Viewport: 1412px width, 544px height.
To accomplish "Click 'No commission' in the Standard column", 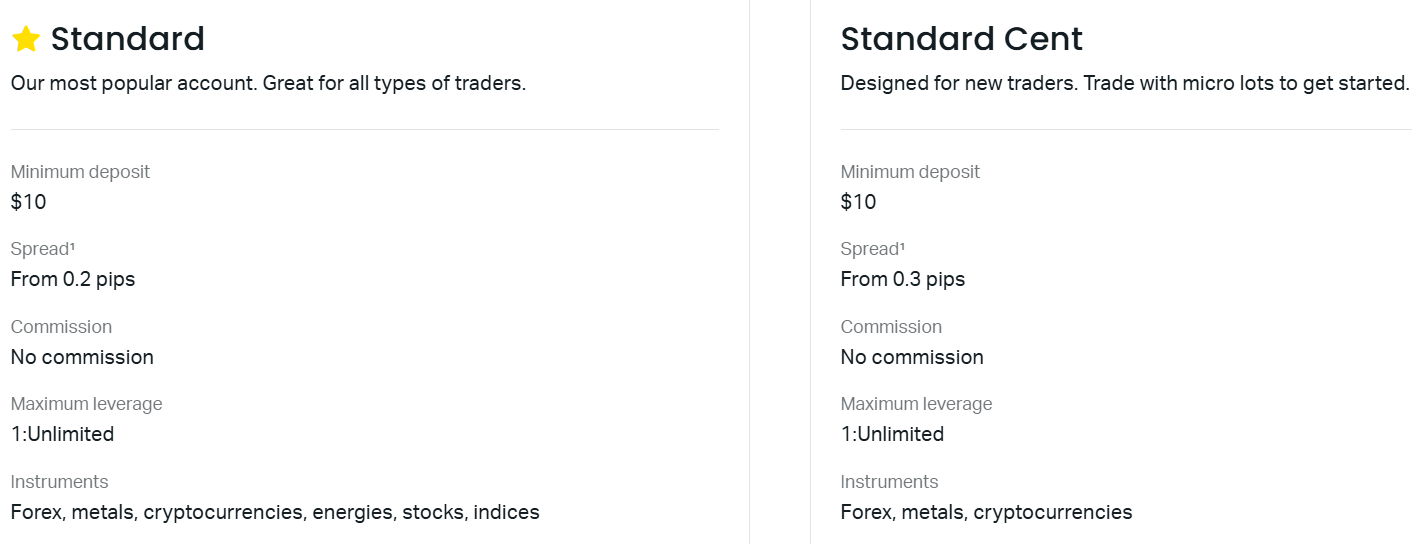I will (x=82, y=357).
